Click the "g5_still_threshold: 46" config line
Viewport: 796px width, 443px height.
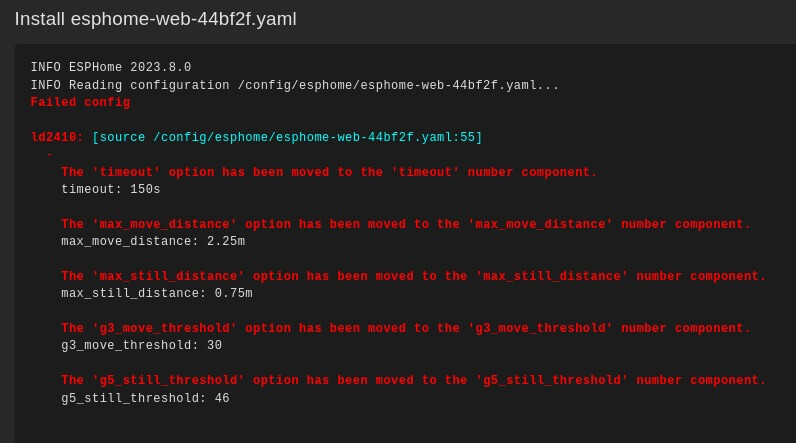point(145,399)
